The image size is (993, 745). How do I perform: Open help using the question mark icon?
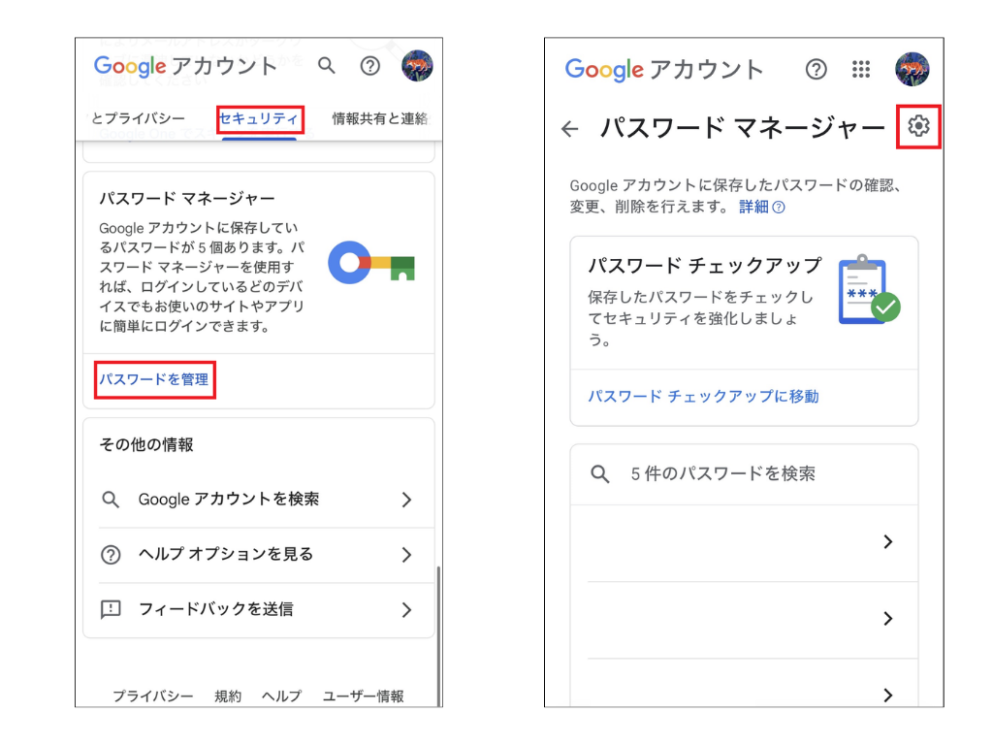tap(370, 66)
